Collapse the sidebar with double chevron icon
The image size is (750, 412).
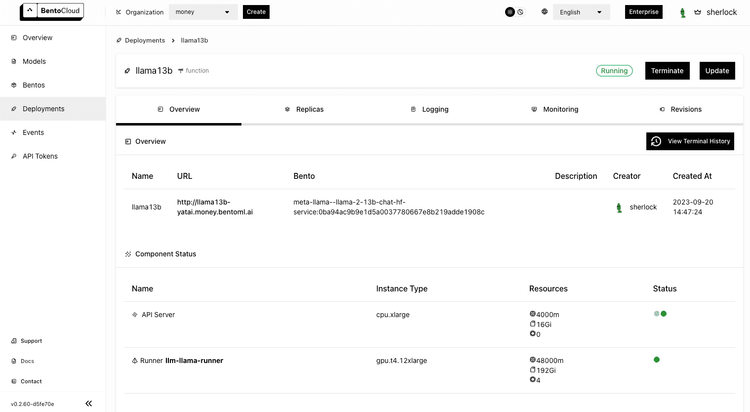click(88, 403)
